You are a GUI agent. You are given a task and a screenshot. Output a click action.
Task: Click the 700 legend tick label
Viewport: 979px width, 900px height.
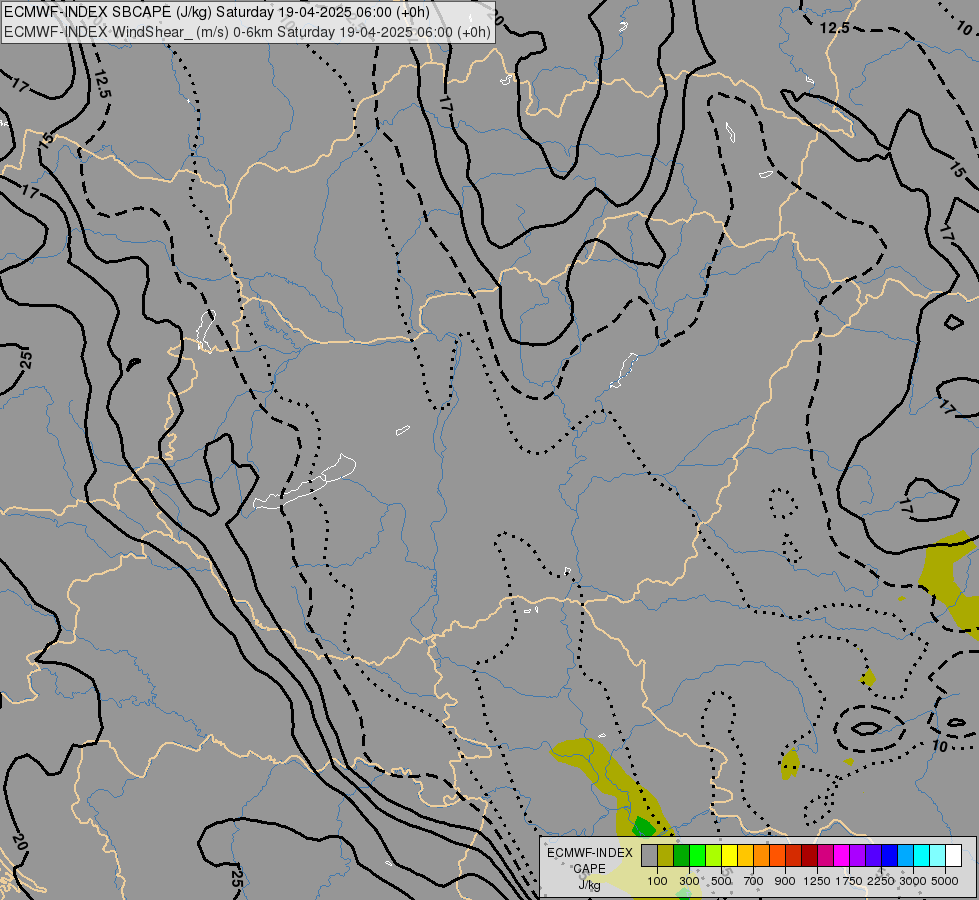coord(754,881)
